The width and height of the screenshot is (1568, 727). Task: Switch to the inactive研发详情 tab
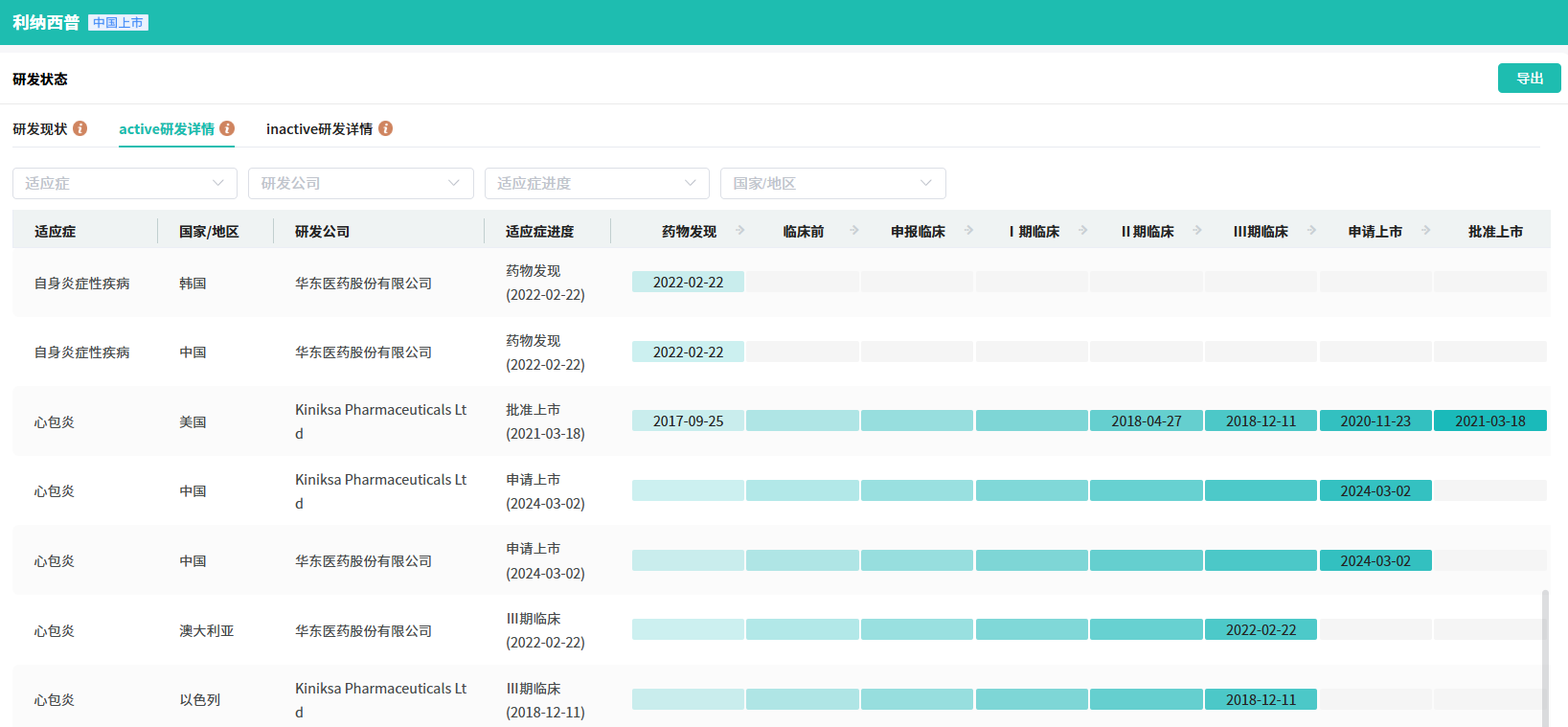319,129
